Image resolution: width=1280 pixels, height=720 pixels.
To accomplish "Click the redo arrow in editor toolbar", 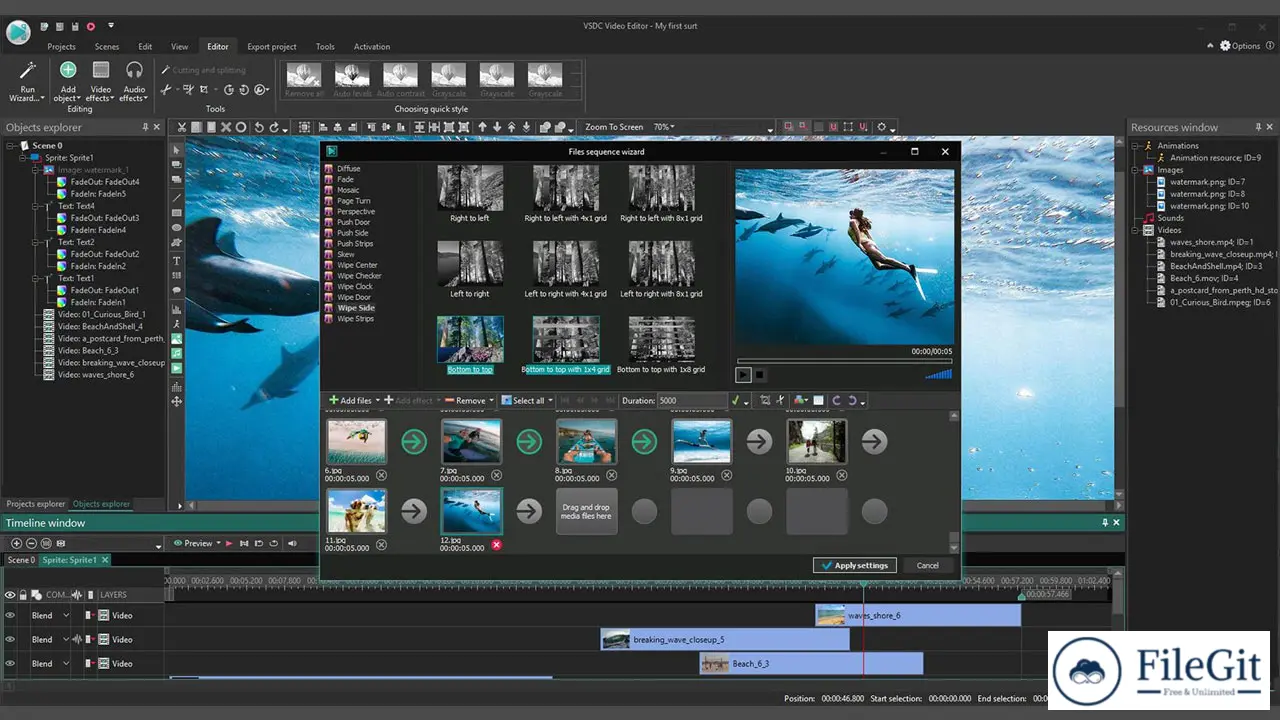I will pos(273,127).
